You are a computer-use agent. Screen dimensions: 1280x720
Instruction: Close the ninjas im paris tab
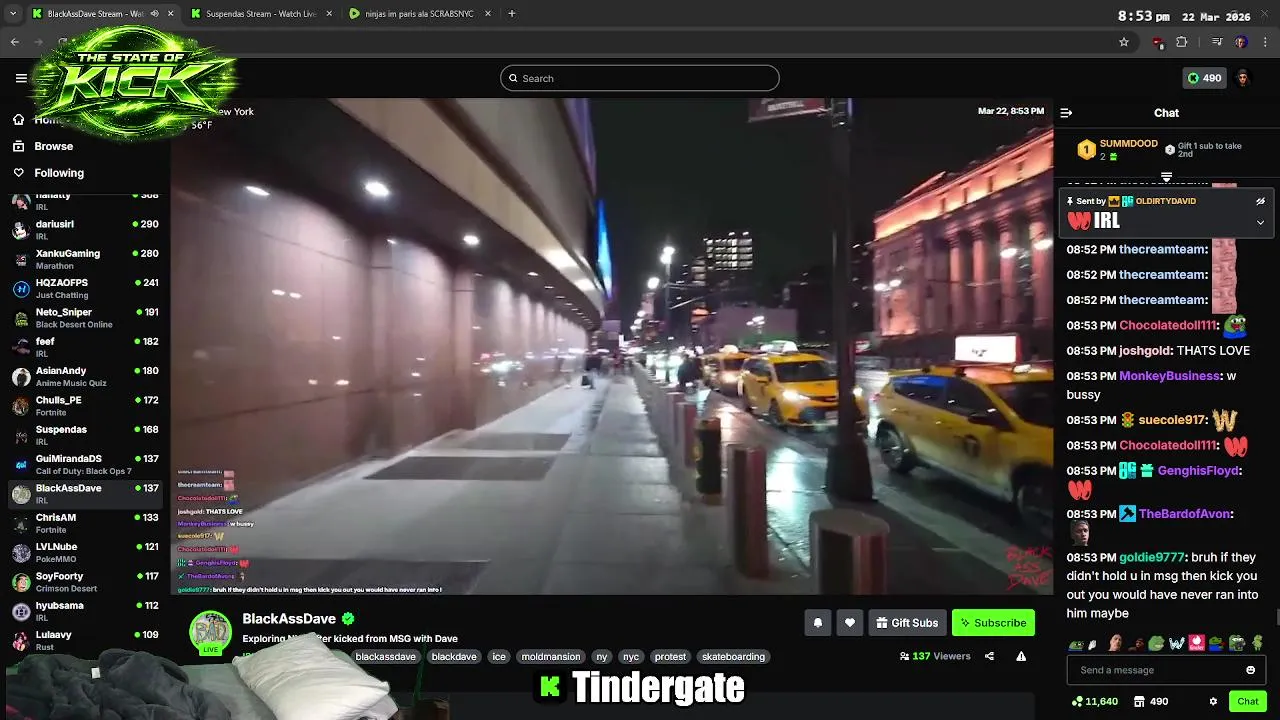click(489, 14)
